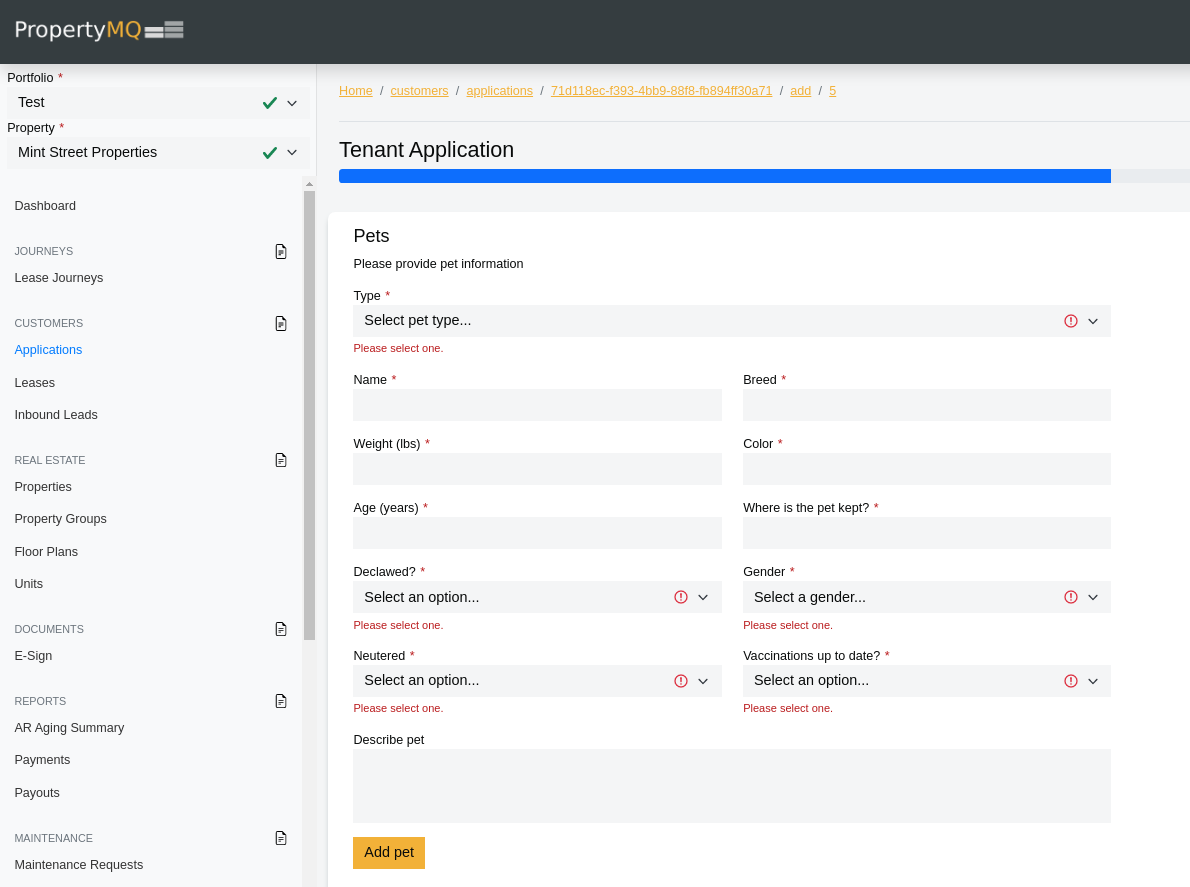Click the Documents section document icon
The width and height of the screenshot is (1190, 887).
(x=281, y=629)
